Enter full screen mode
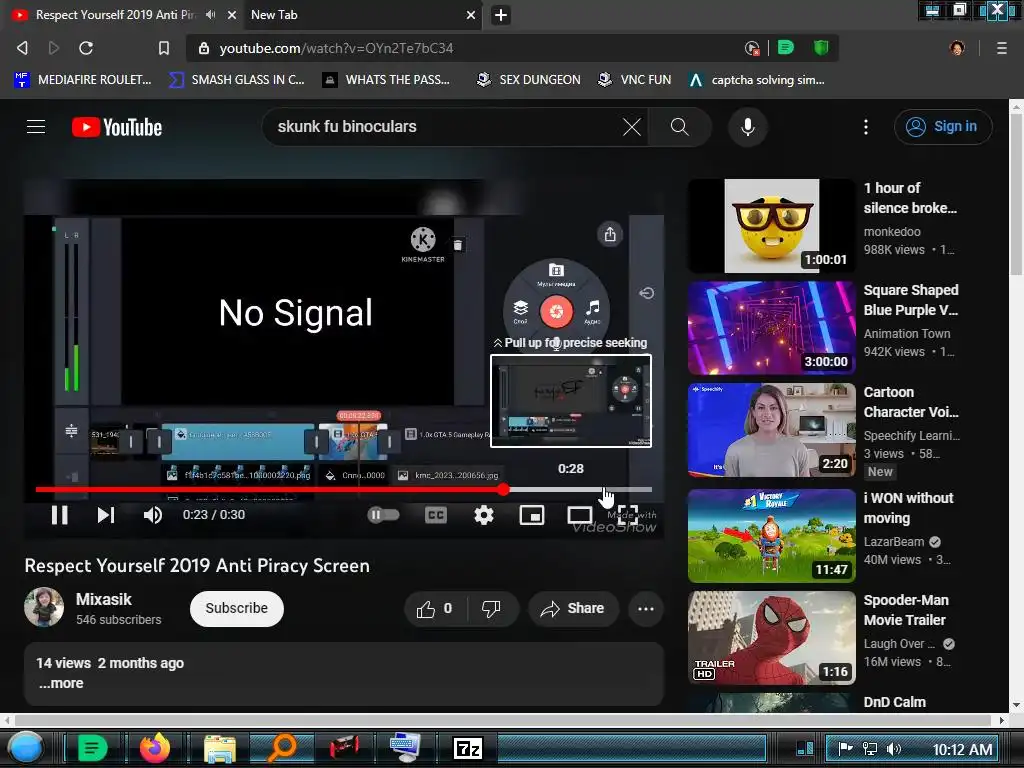Screen dimensions: 1024x768 628,515
